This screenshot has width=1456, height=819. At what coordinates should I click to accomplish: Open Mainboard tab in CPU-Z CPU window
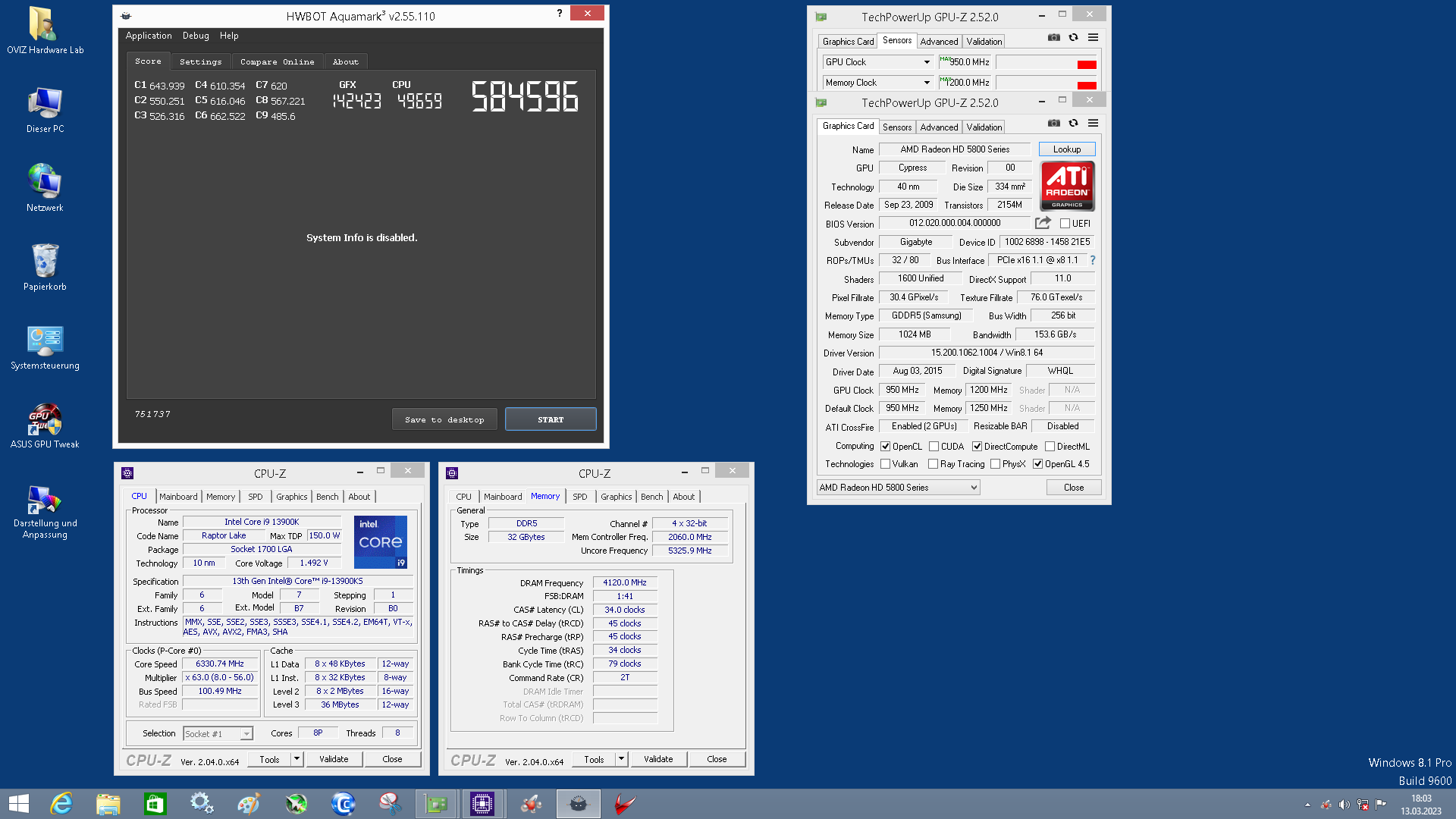point(178,497)
